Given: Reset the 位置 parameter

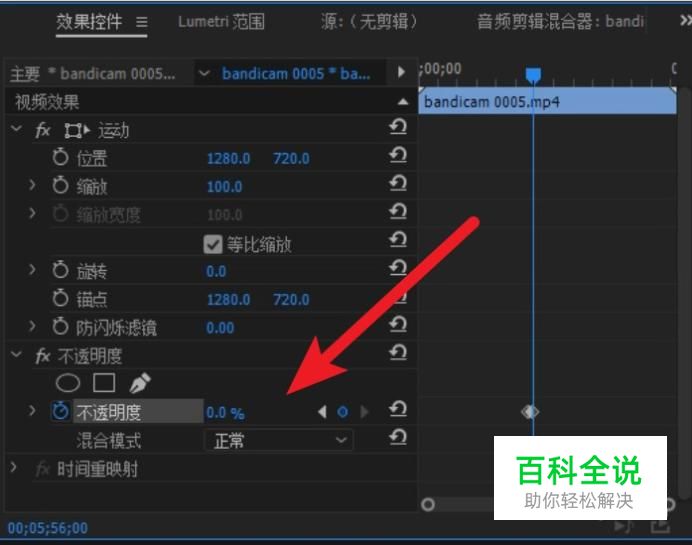Looking at the screenshot, I should 398,155.
